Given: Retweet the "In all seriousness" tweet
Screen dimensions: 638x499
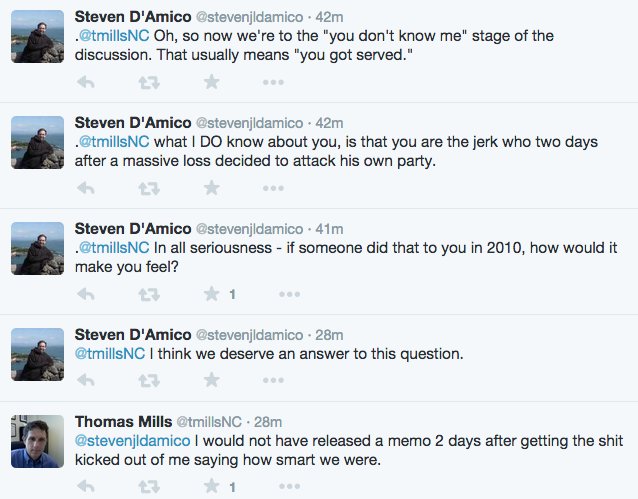Looking at the screenshot, I should point(149,294).
